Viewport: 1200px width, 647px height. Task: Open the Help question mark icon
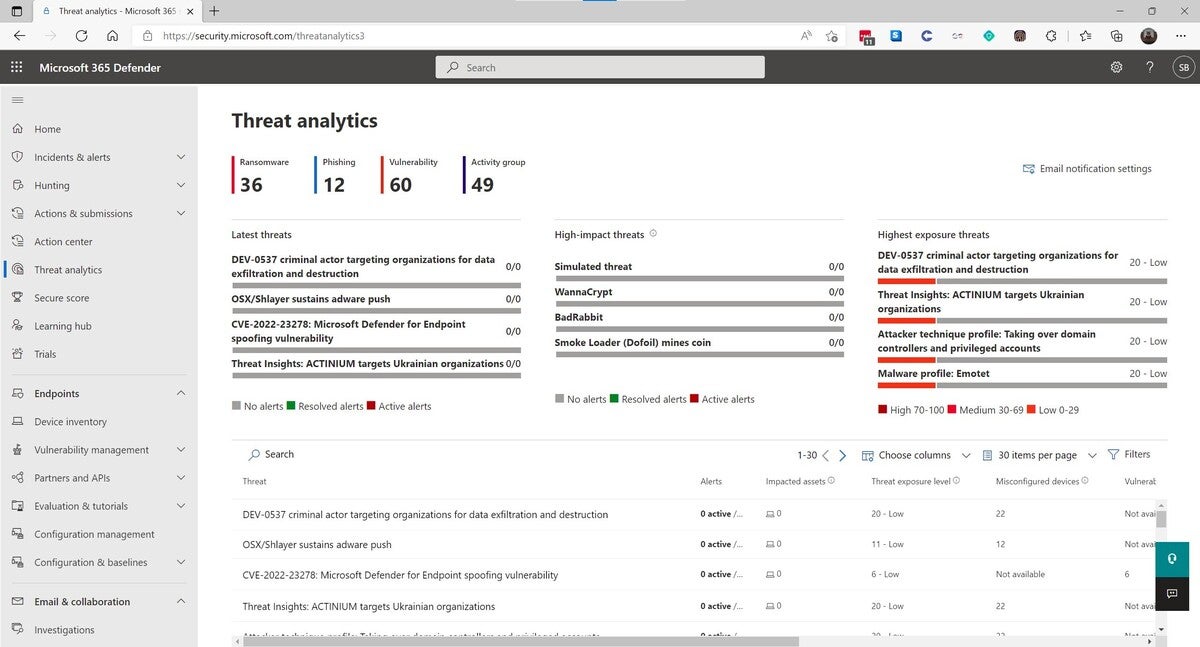pos(1150,68)
